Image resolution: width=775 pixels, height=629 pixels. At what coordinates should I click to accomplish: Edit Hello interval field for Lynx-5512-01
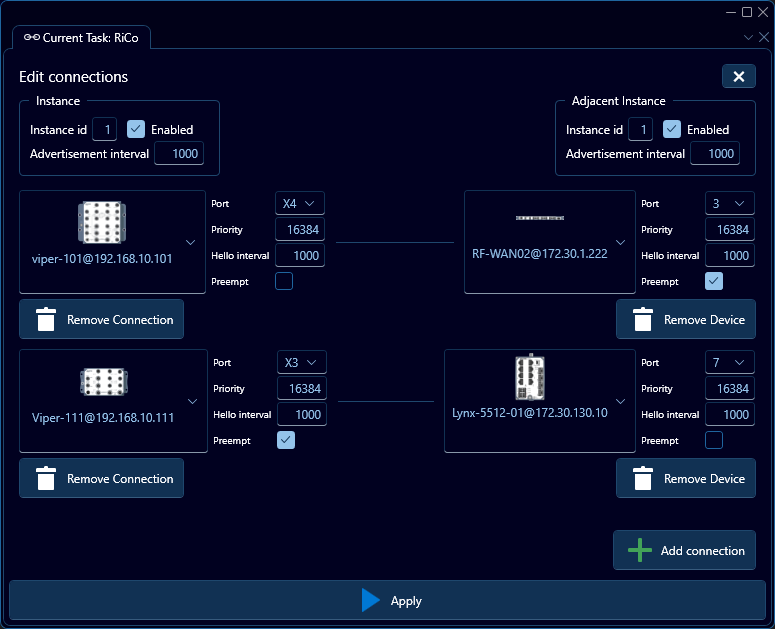click(x=730, y=415)
